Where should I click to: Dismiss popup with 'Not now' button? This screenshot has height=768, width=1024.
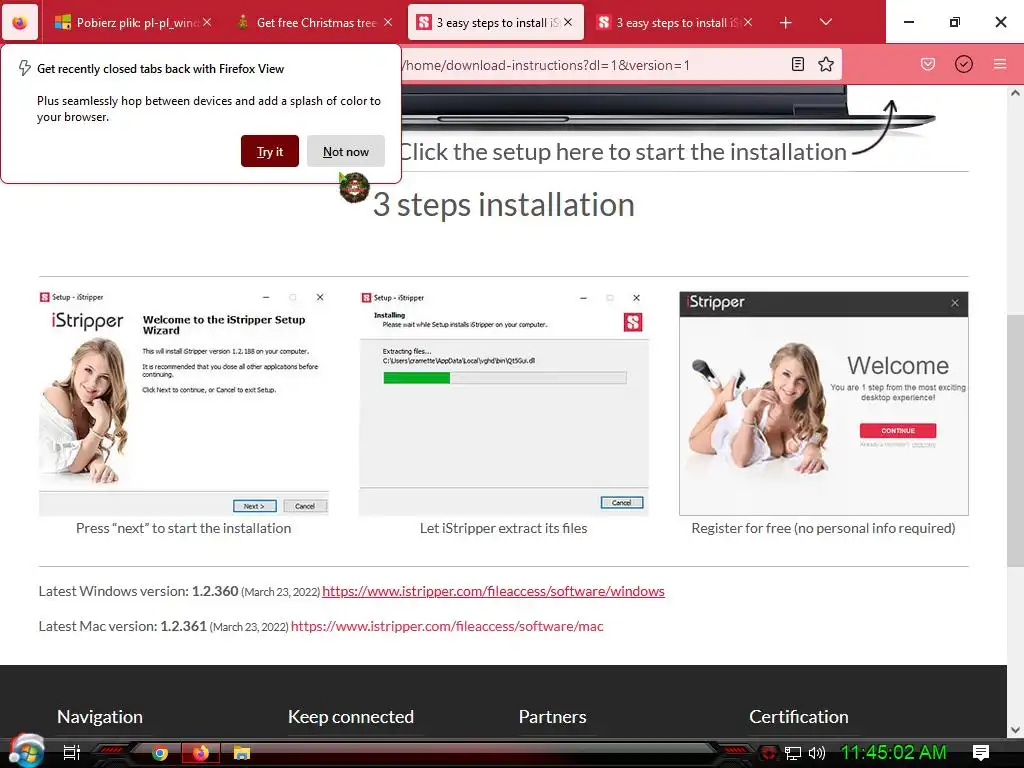click(x=345, y=152)
